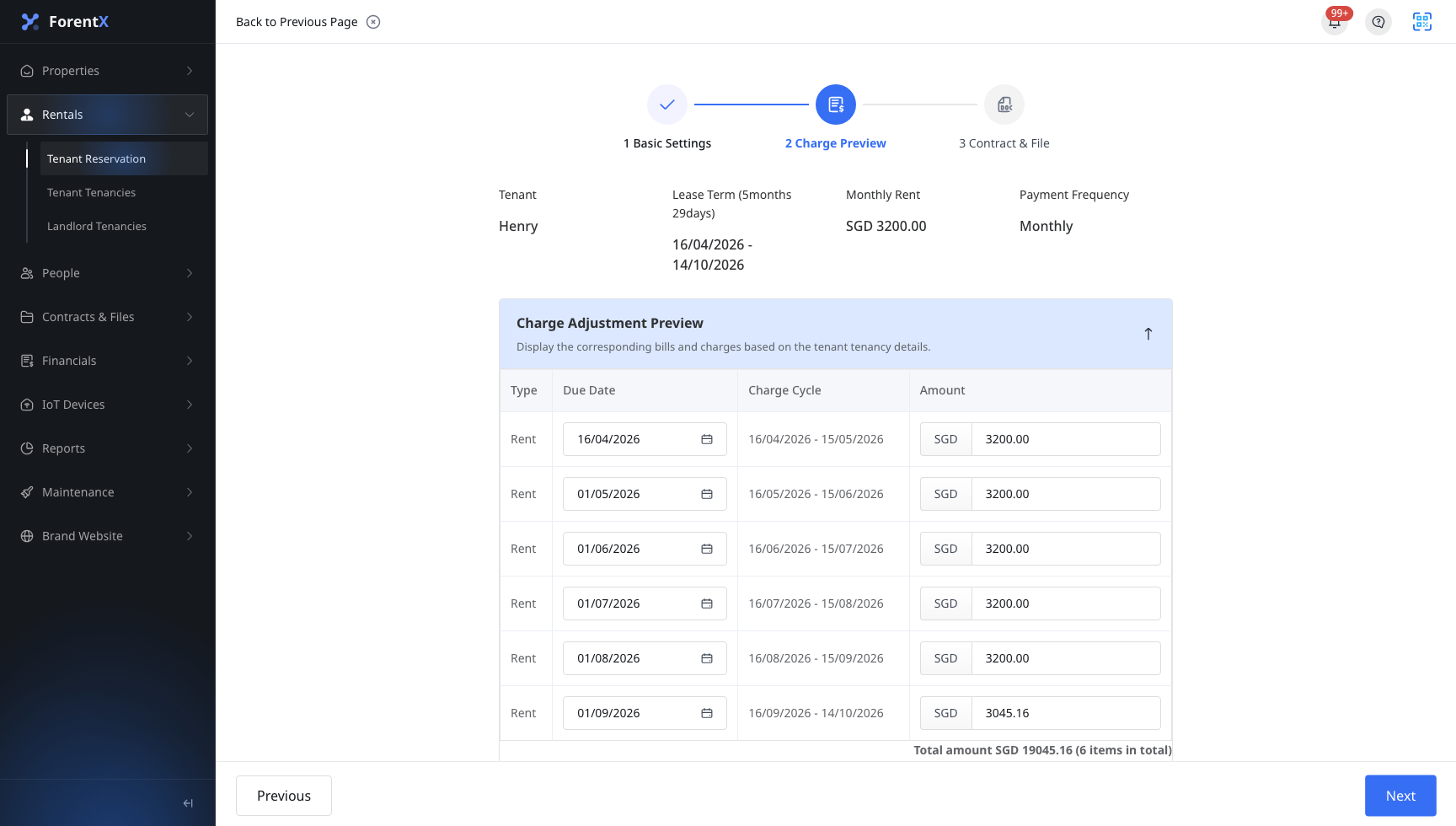Click the Charge Preview step icon
Image resolution: width=1456 pixels, height=826 pixels.
pyautogui.click(x=836, y=105)
